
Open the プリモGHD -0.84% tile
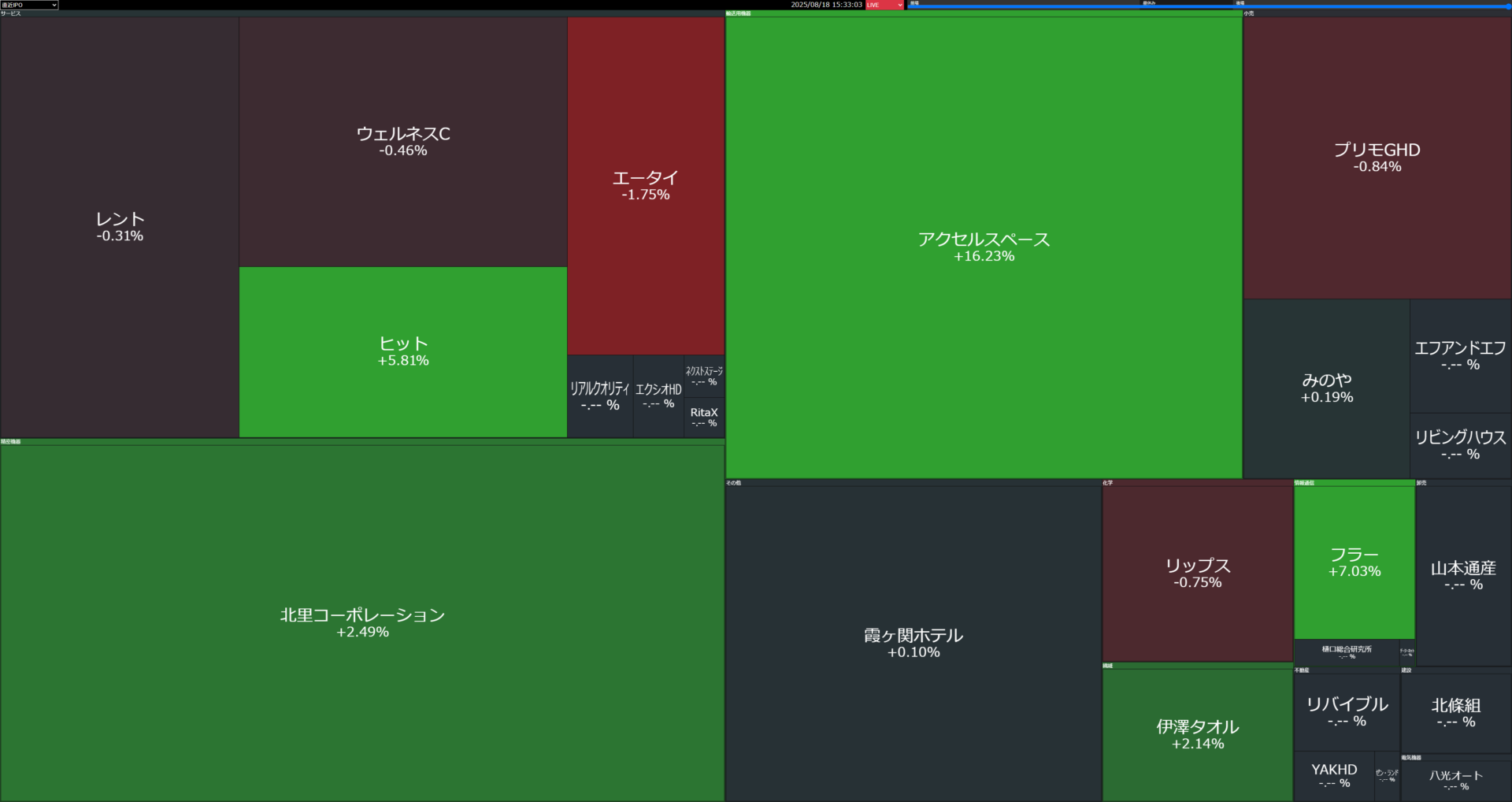click(x=1377, y=158)
